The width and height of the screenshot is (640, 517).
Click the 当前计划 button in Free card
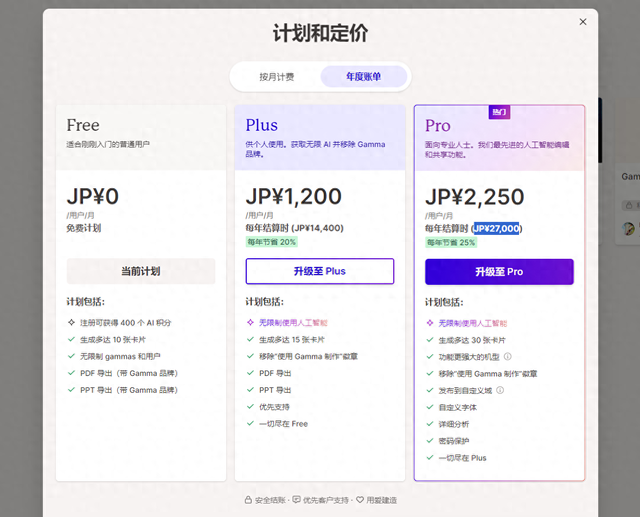point(141,271)
